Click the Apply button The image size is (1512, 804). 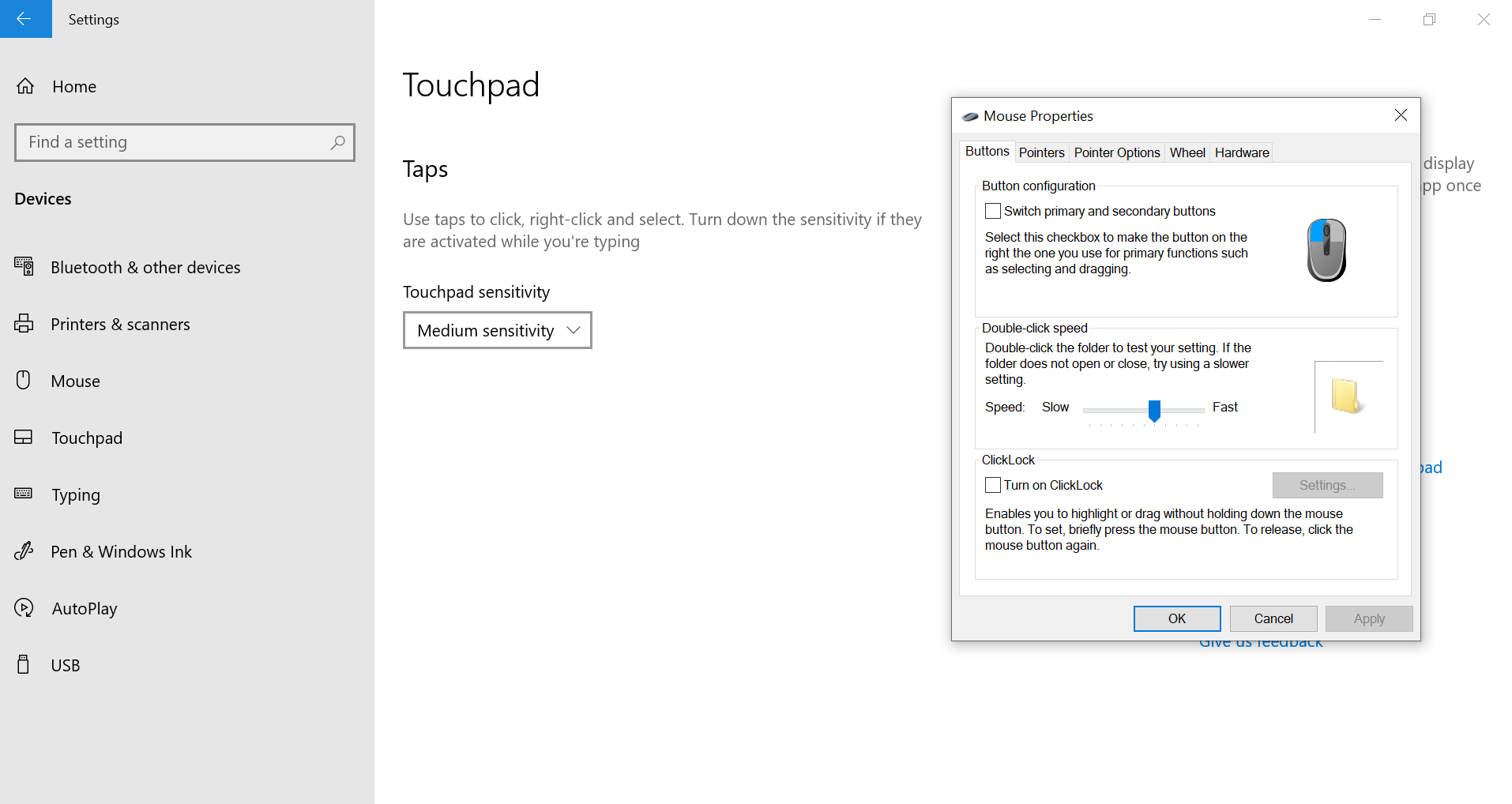[1369, 618]
